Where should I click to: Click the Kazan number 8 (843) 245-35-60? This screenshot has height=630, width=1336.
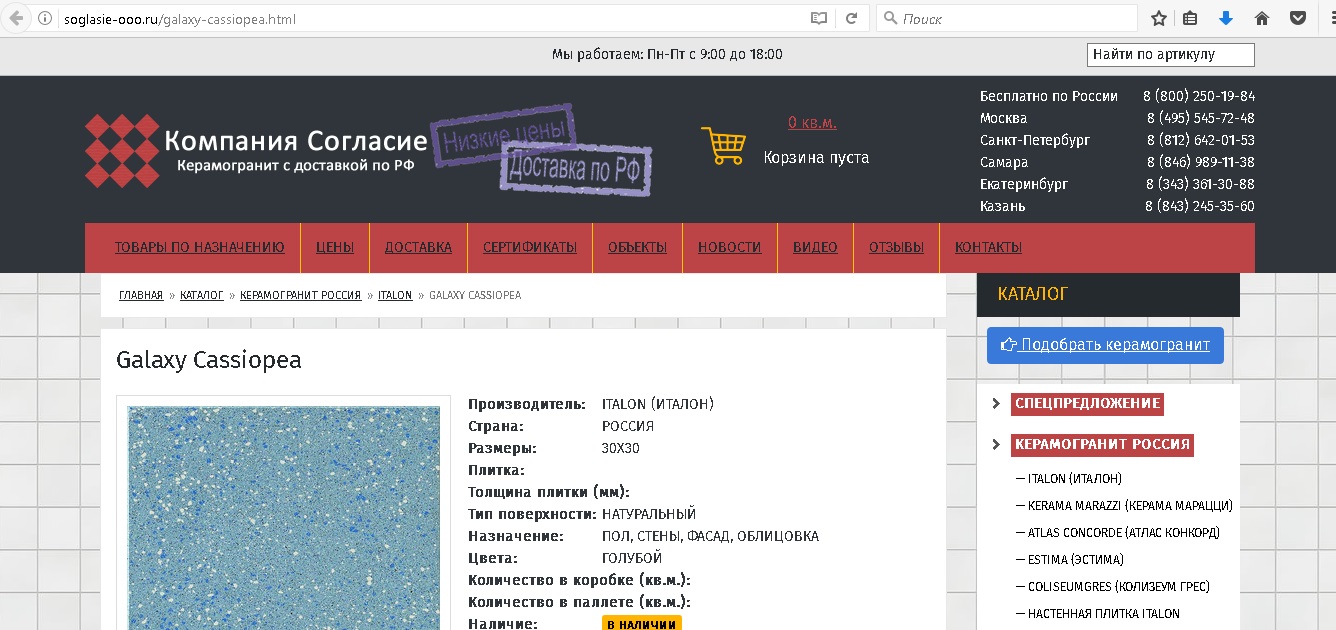point(1200,206)
